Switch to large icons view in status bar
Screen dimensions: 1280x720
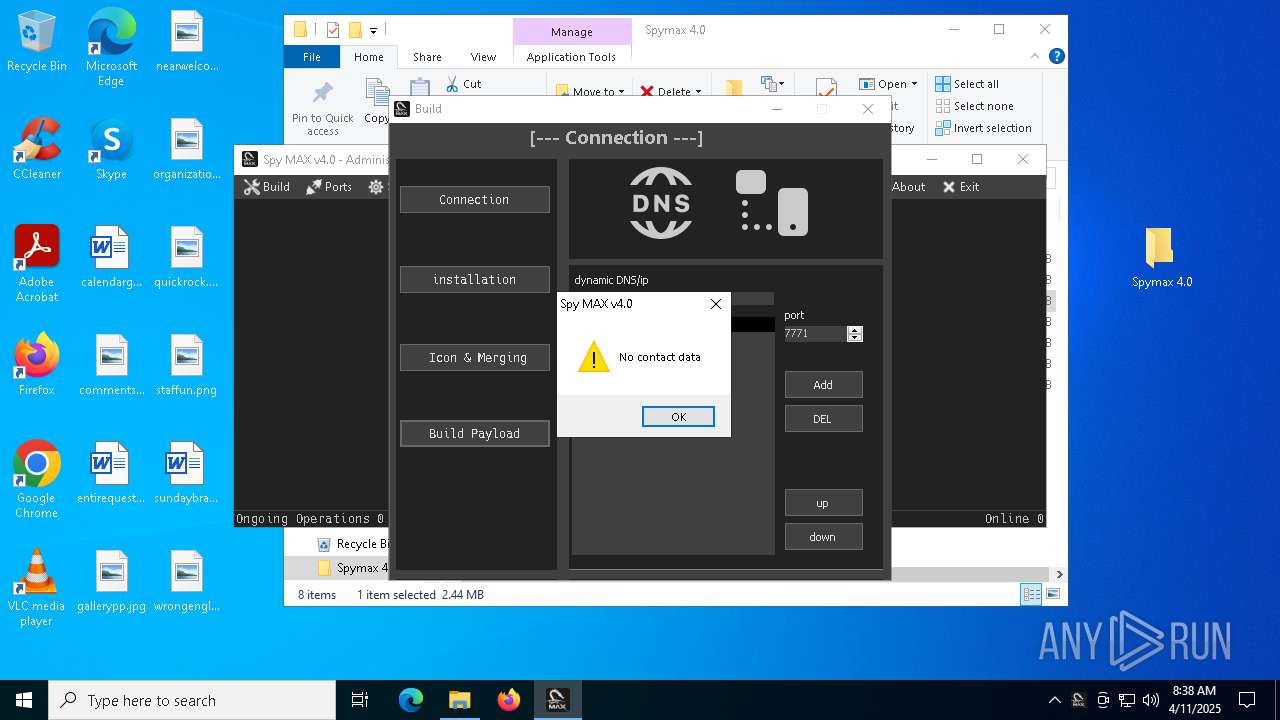pyautogui.click(x=1052, y=595)
